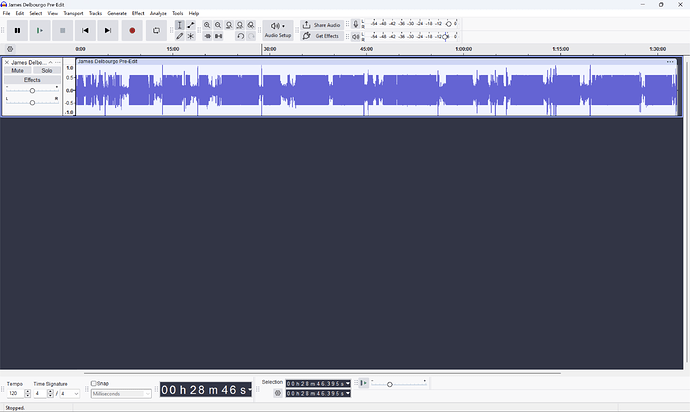Image resolution: width=690 pixels, height=412 pixels.
Task: Solo the James Delbourgo track
Action: tap(46, 70)
